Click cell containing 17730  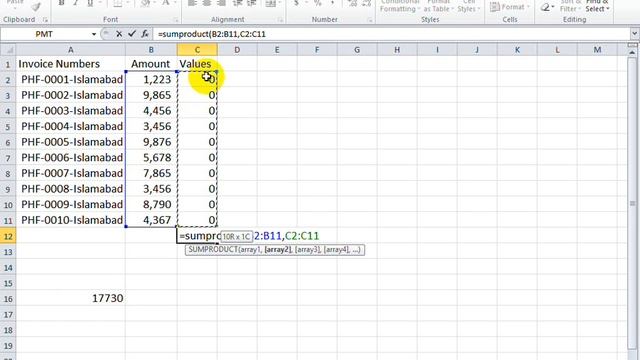71,298
